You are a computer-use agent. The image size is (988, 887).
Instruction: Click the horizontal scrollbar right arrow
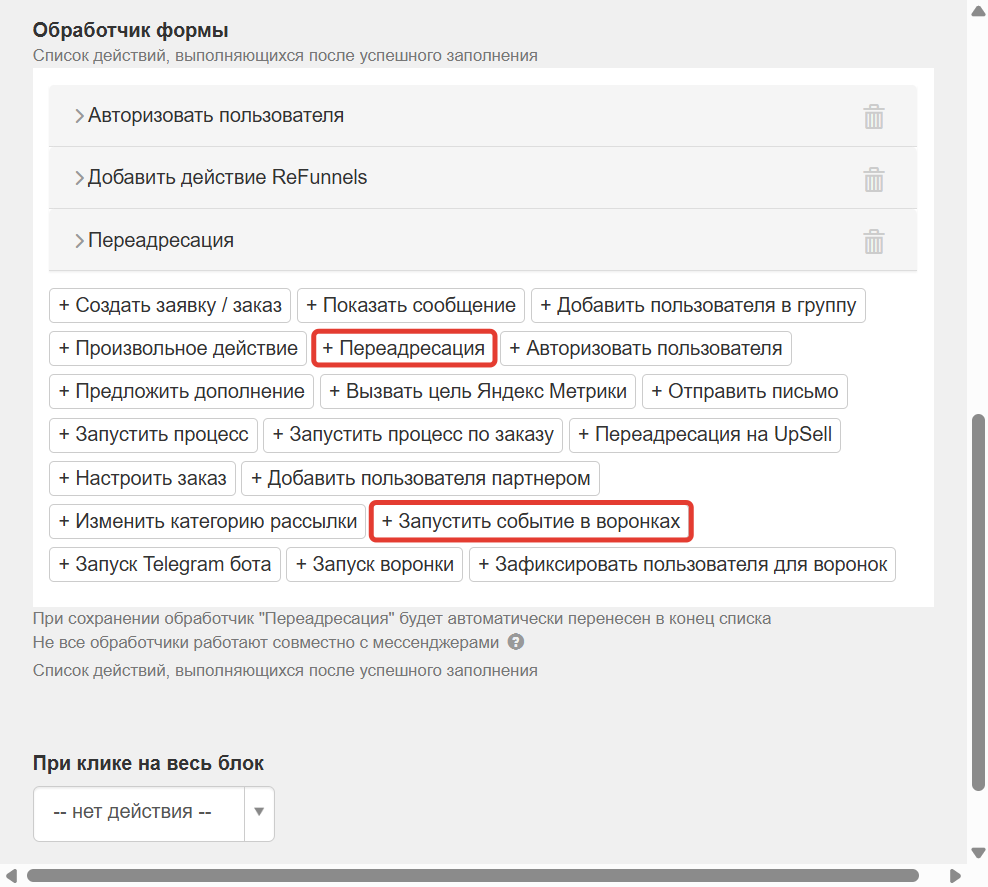click(957, 875)
